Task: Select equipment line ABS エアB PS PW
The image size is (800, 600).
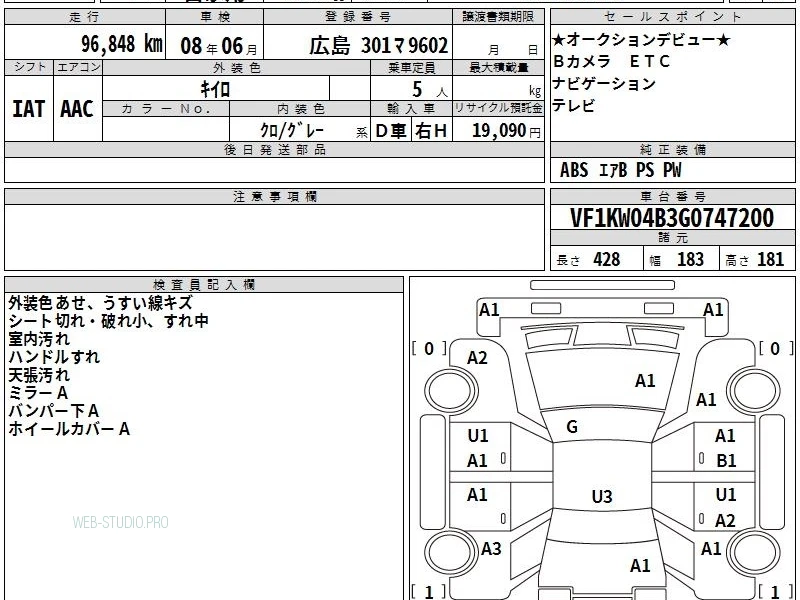Action: tap(620, 170)
